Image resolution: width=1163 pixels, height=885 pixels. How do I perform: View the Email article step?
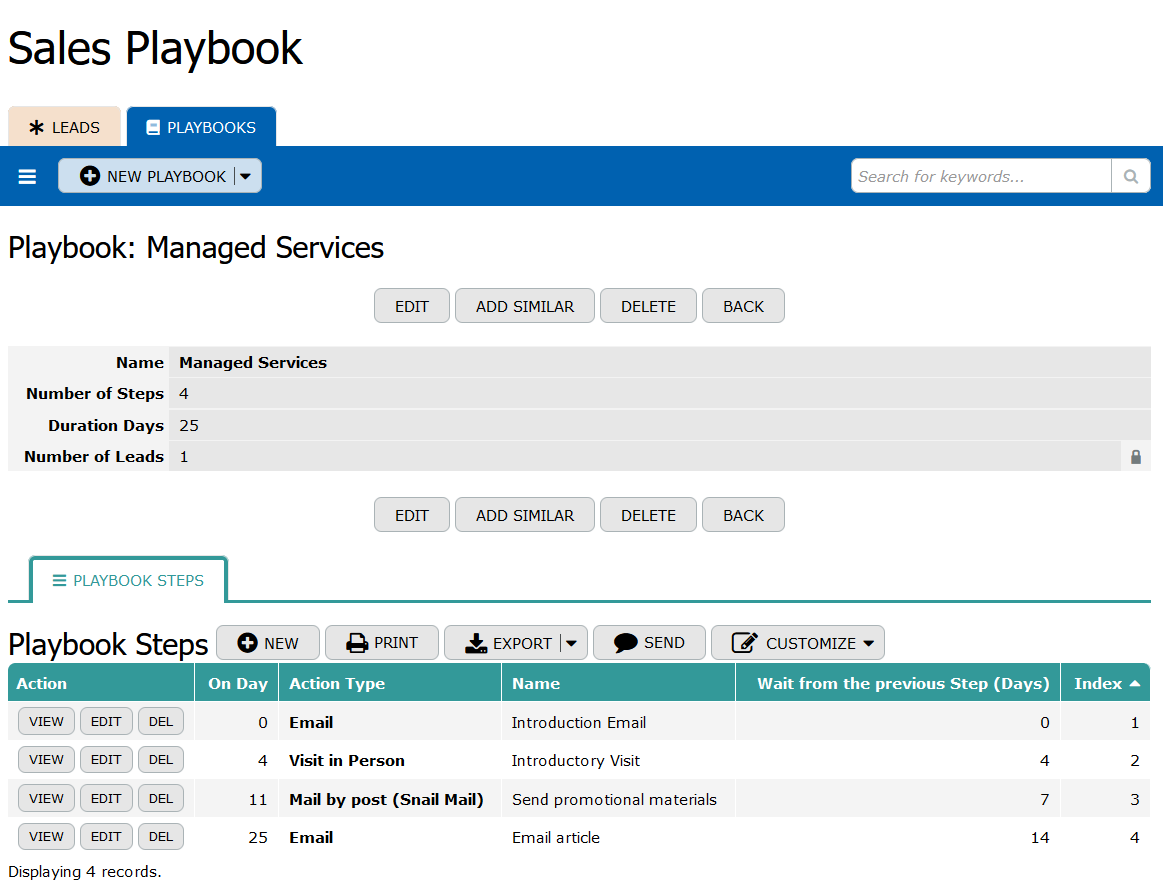[x=46, y=837]
